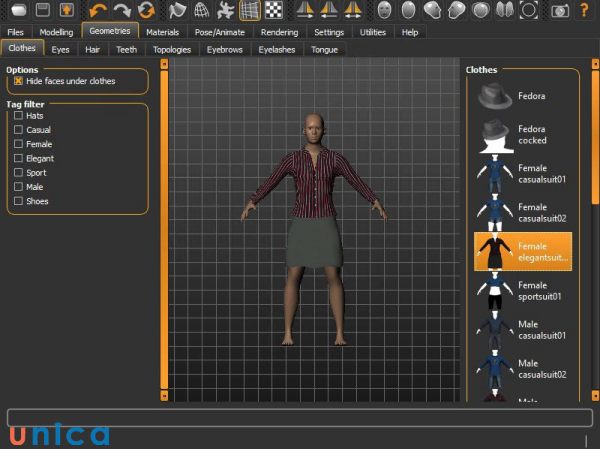
Task: Toggle the checkered background icon
Action: tap(274, 11)
